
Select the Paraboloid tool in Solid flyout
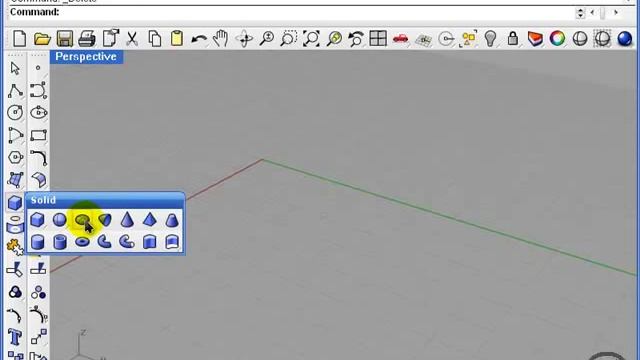pos(105,220)
